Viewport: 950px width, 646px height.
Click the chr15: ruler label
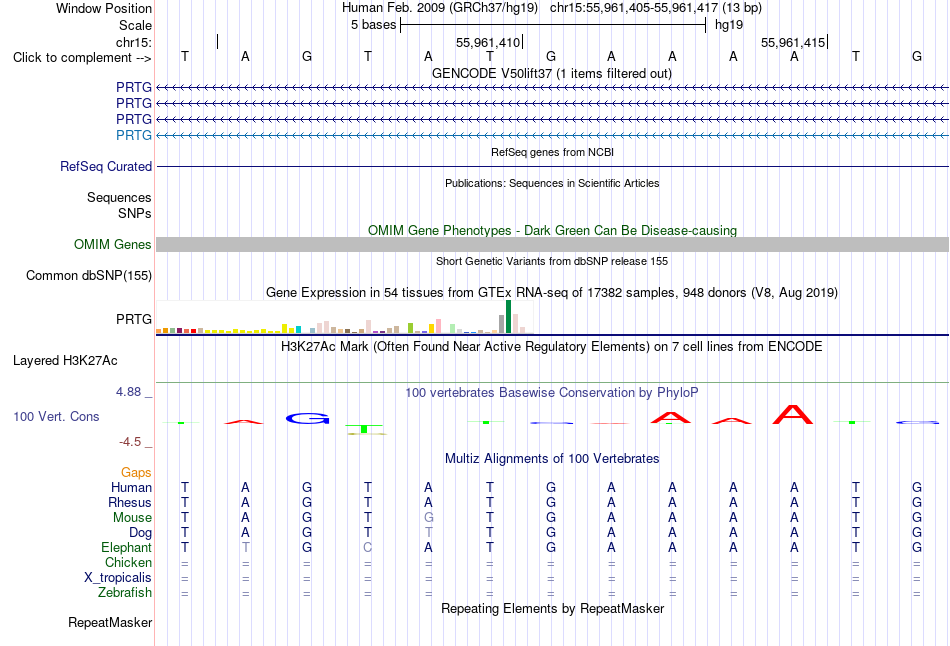[134, 42]
